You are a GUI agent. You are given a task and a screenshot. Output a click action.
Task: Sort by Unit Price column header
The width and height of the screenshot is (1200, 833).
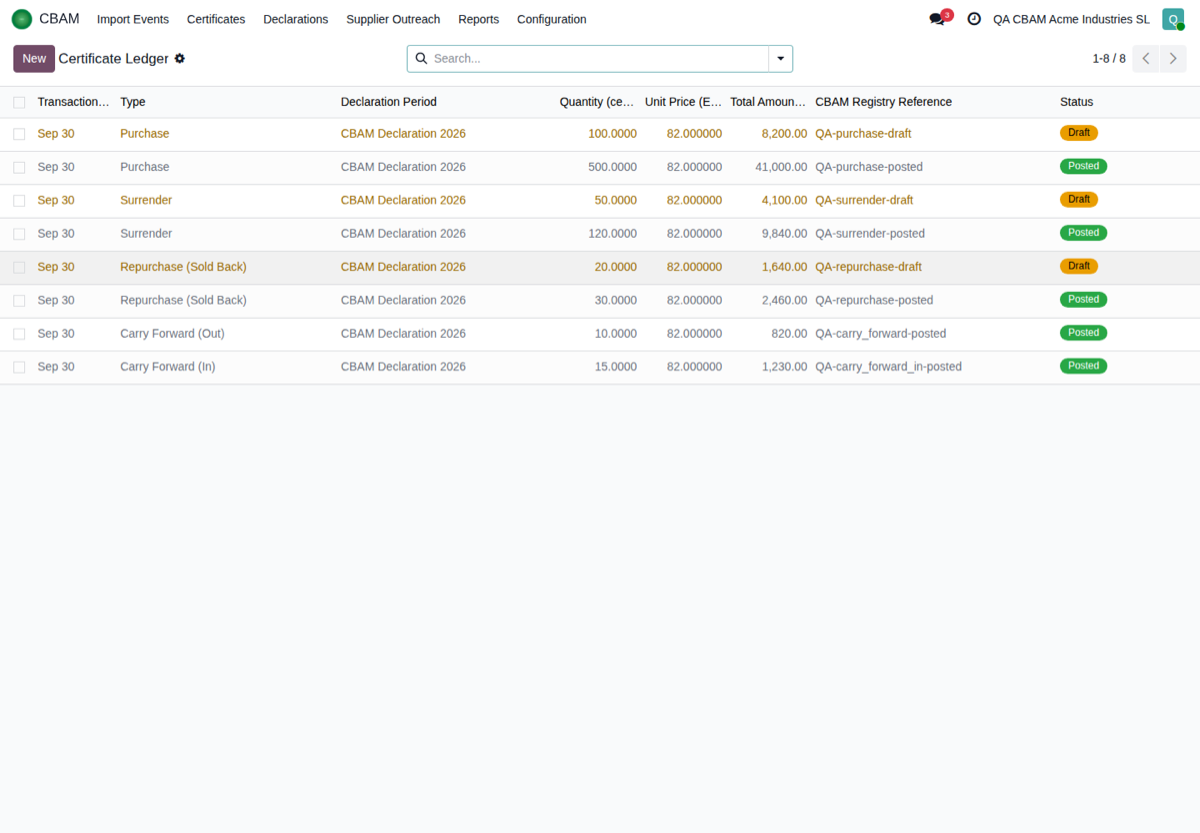(x=683, y=102)
